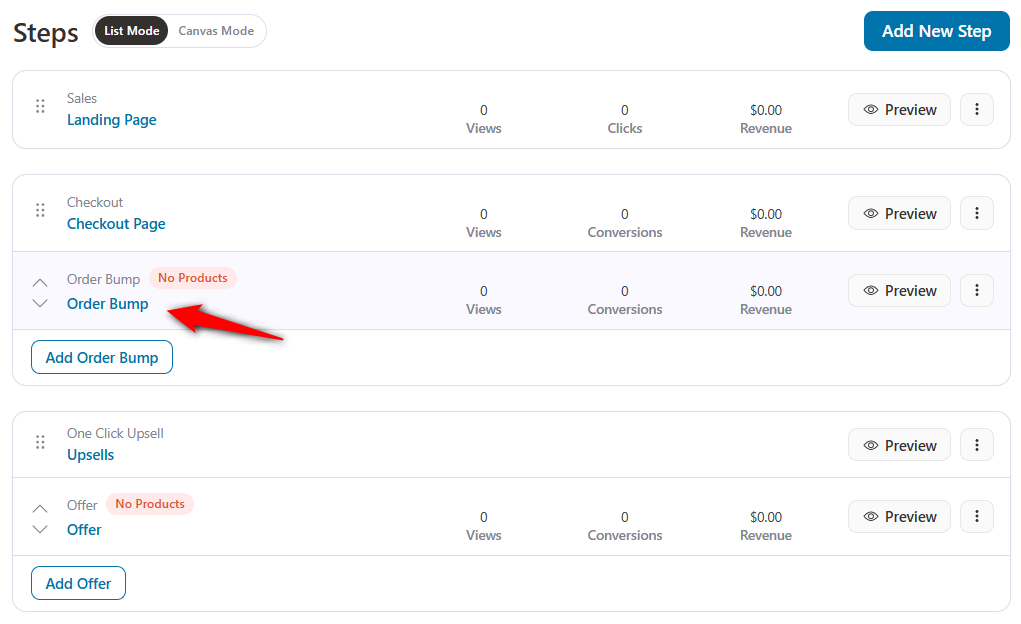Move Order Bump up with arrow
The width and height of the screenshot is (1021, 624).
click(40, 282)
